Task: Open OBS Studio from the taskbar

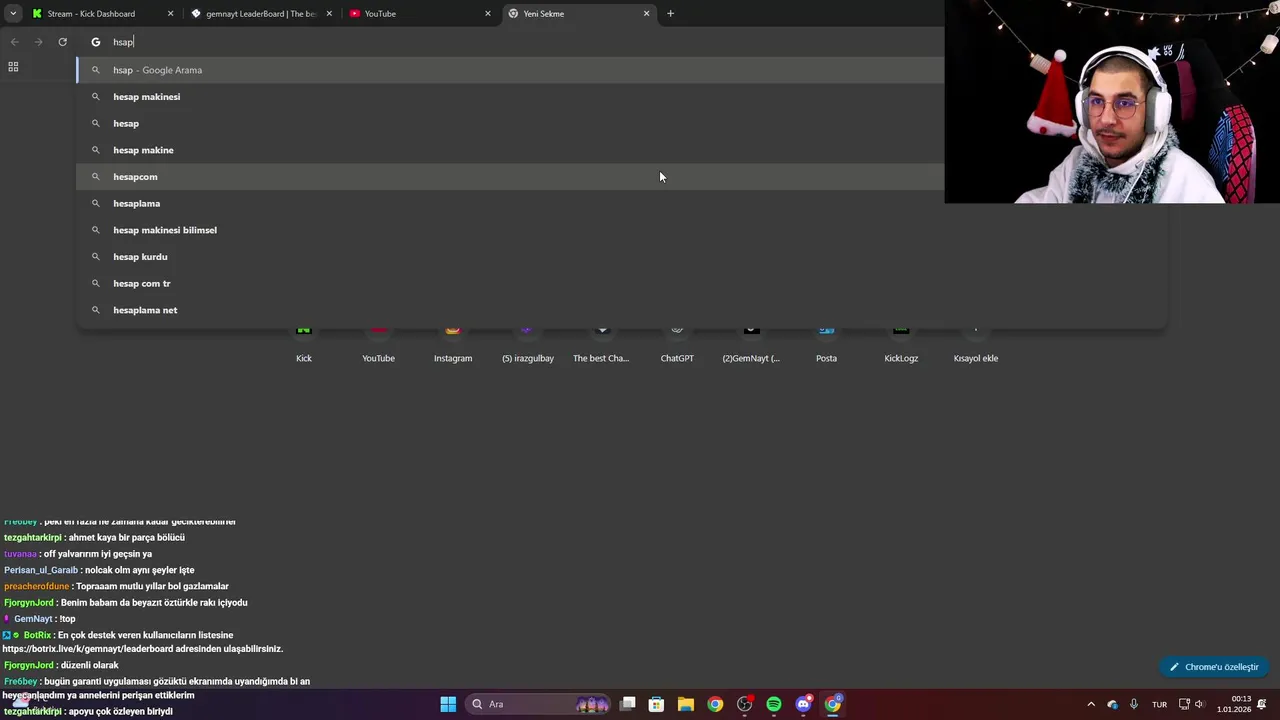Action: pos(744,704)
